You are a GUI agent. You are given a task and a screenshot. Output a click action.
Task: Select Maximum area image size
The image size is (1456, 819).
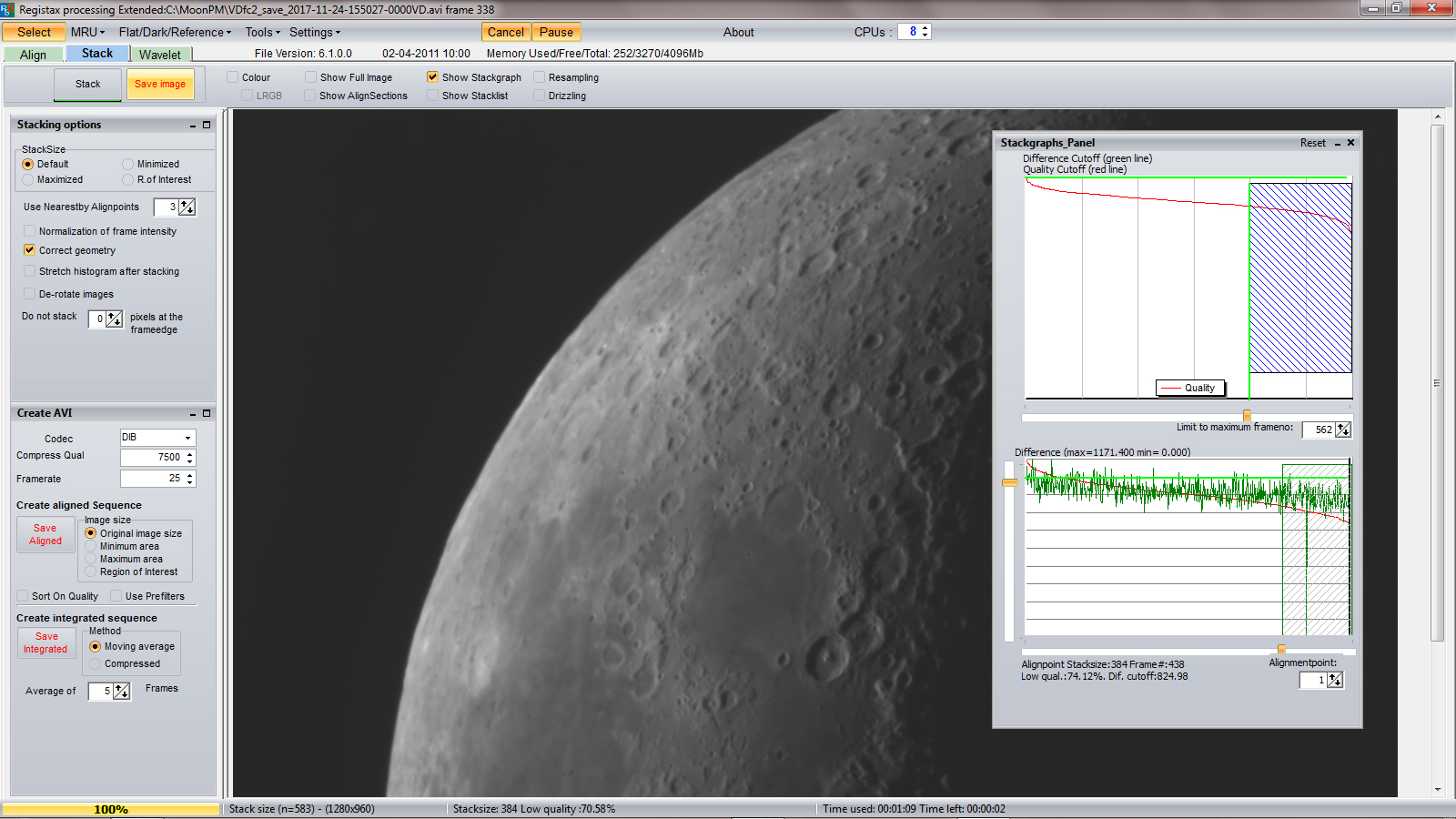(x=91, y=560)
